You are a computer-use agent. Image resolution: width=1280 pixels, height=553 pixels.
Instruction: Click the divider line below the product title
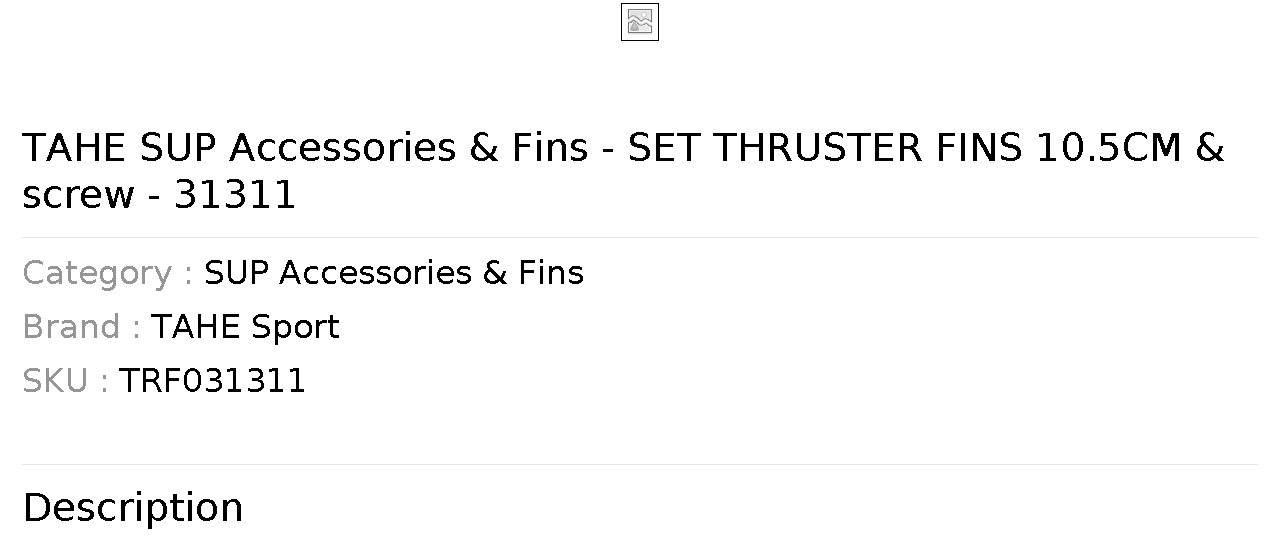click(x=640, y=238)
